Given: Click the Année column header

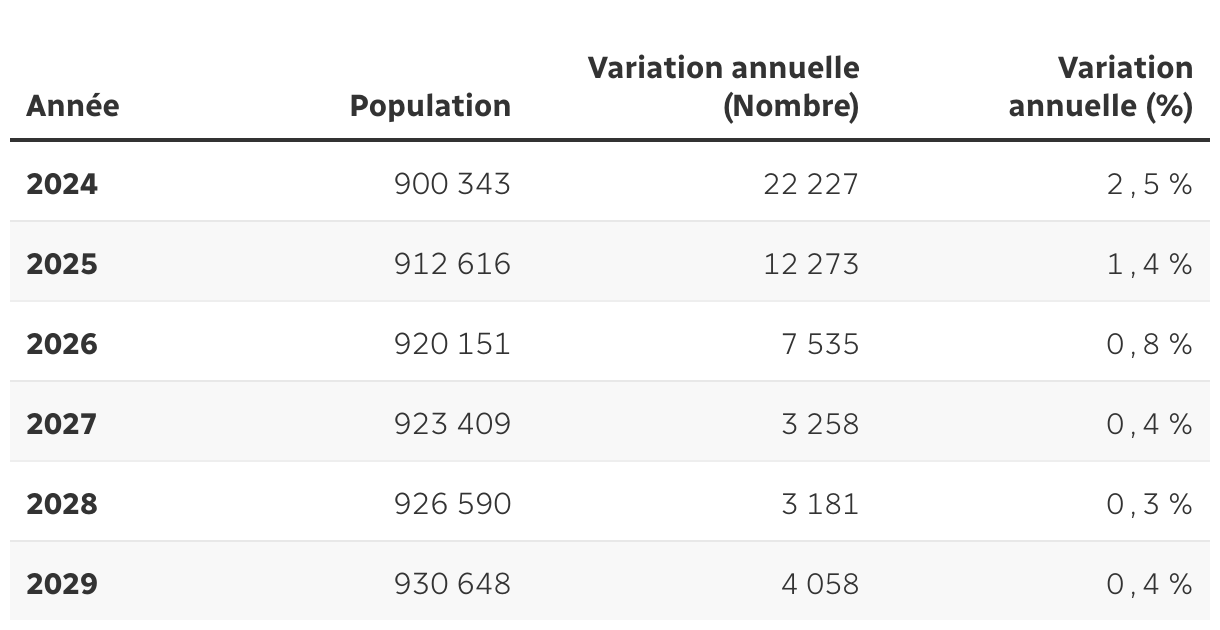Looking at the screenshot, I should [x=72, y=106].
